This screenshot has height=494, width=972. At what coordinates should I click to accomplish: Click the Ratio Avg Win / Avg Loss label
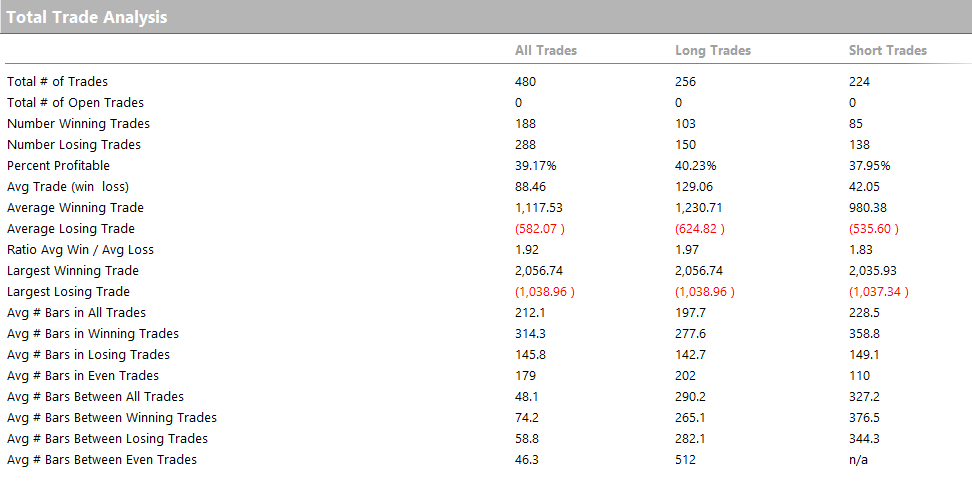point(80,250)
